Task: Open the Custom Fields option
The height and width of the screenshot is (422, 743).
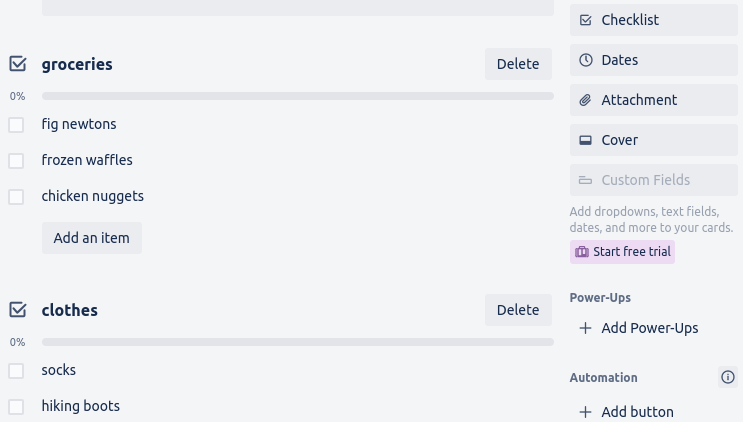Action: click(652, 180)
